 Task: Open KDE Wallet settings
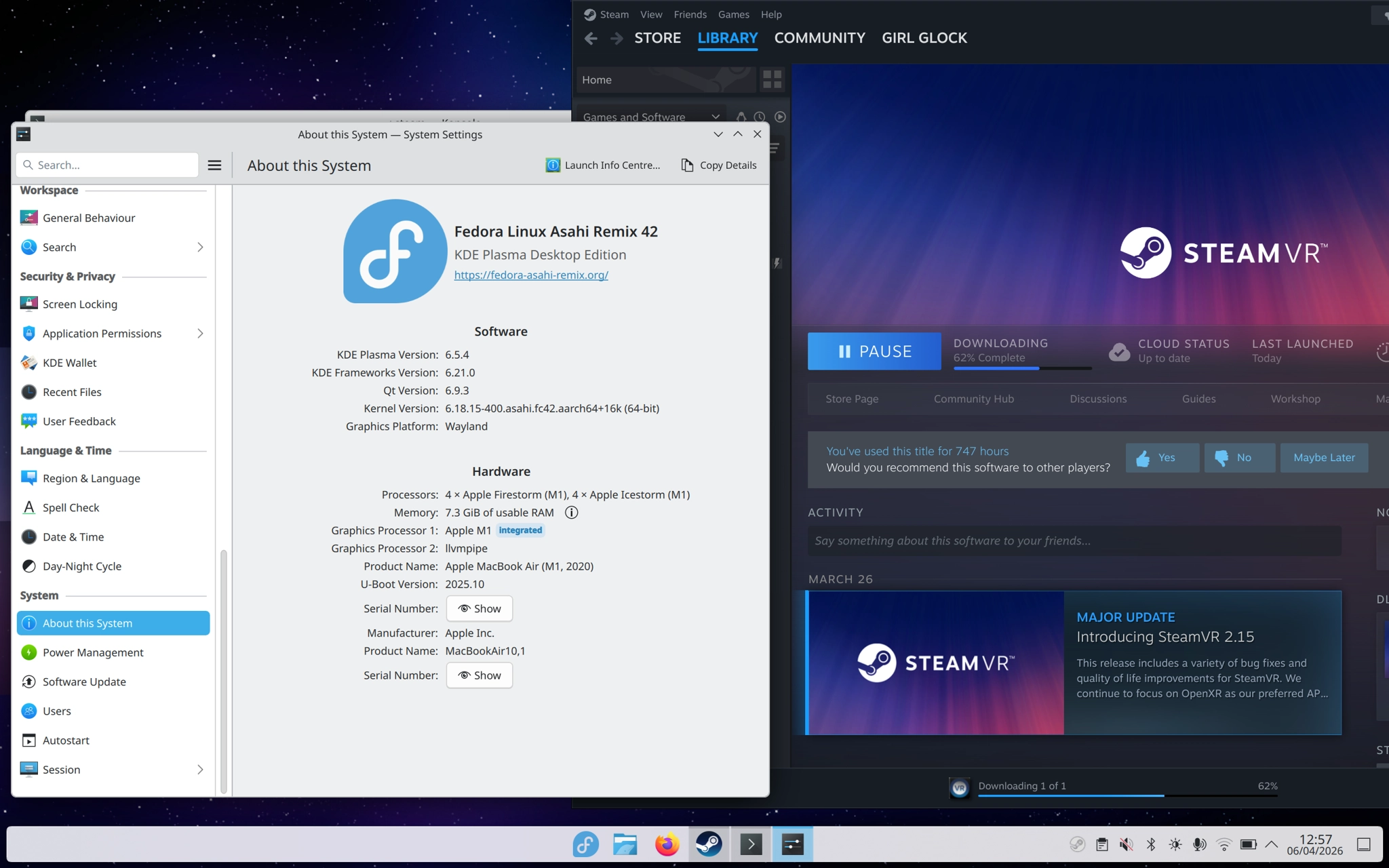point(113,363)
